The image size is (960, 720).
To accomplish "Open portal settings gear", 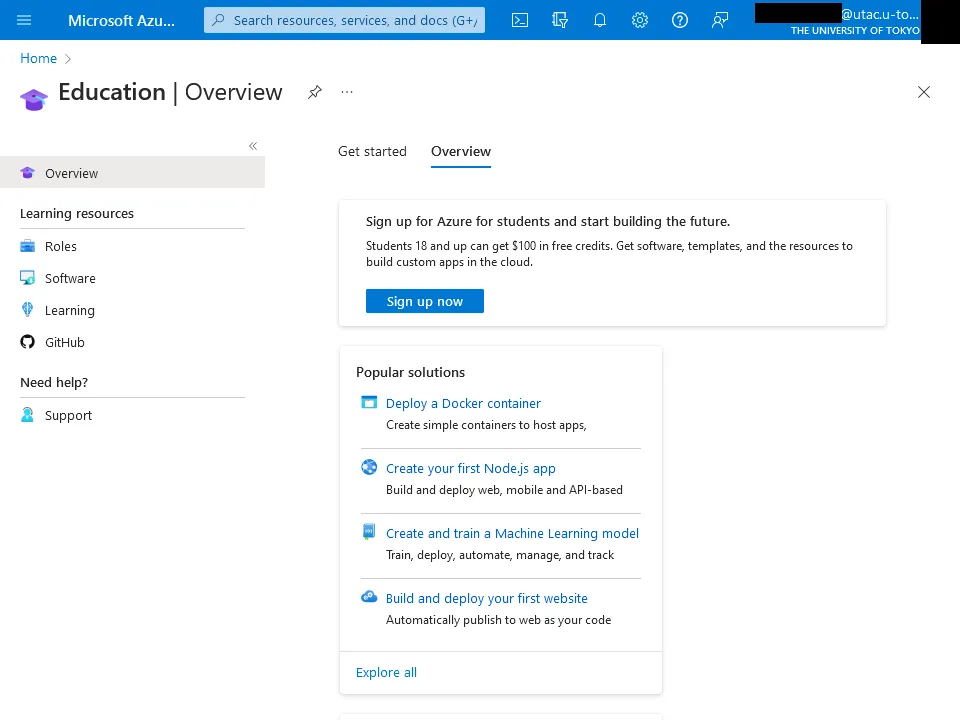I will 640,20.
